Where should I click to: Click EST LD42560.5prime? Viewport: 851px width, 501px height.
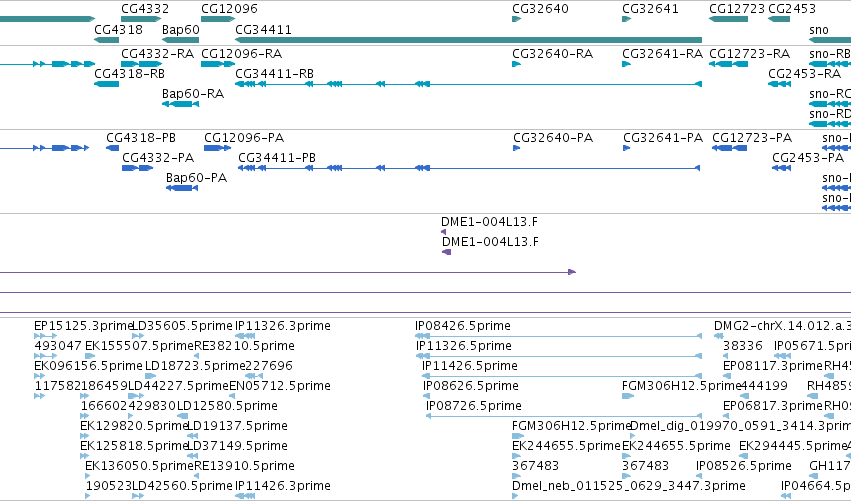pyautogui.click(x=182, y=487)
